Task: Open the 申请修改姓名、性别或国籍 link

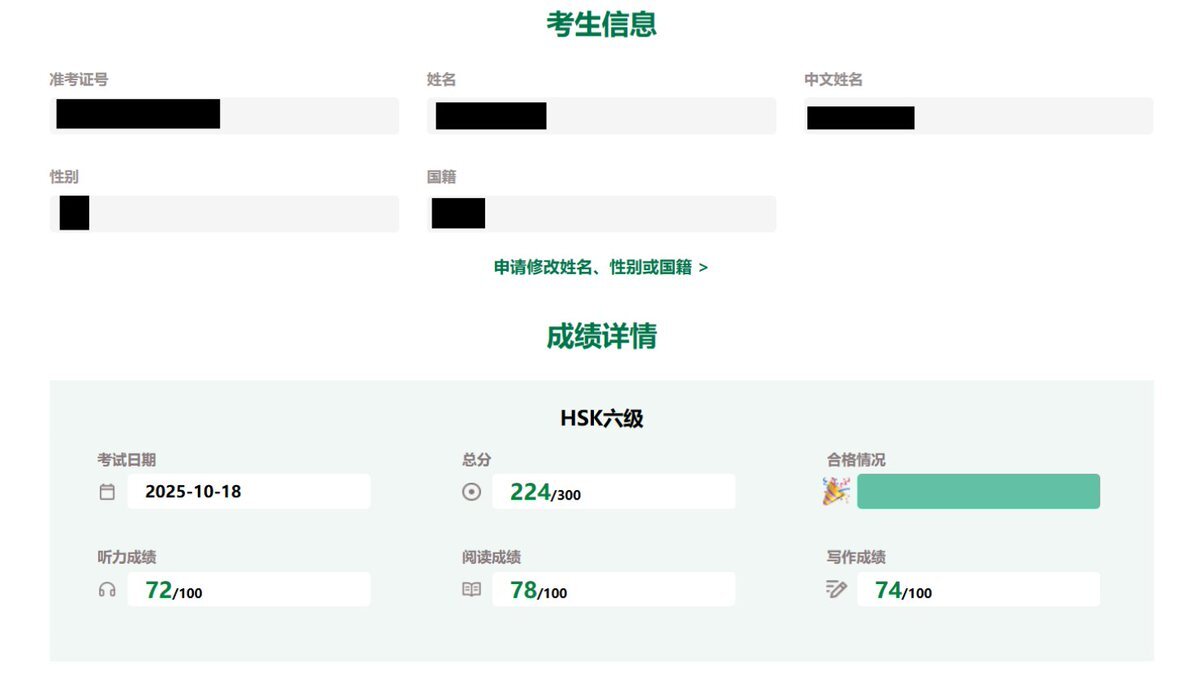Action: pos(601,267)
